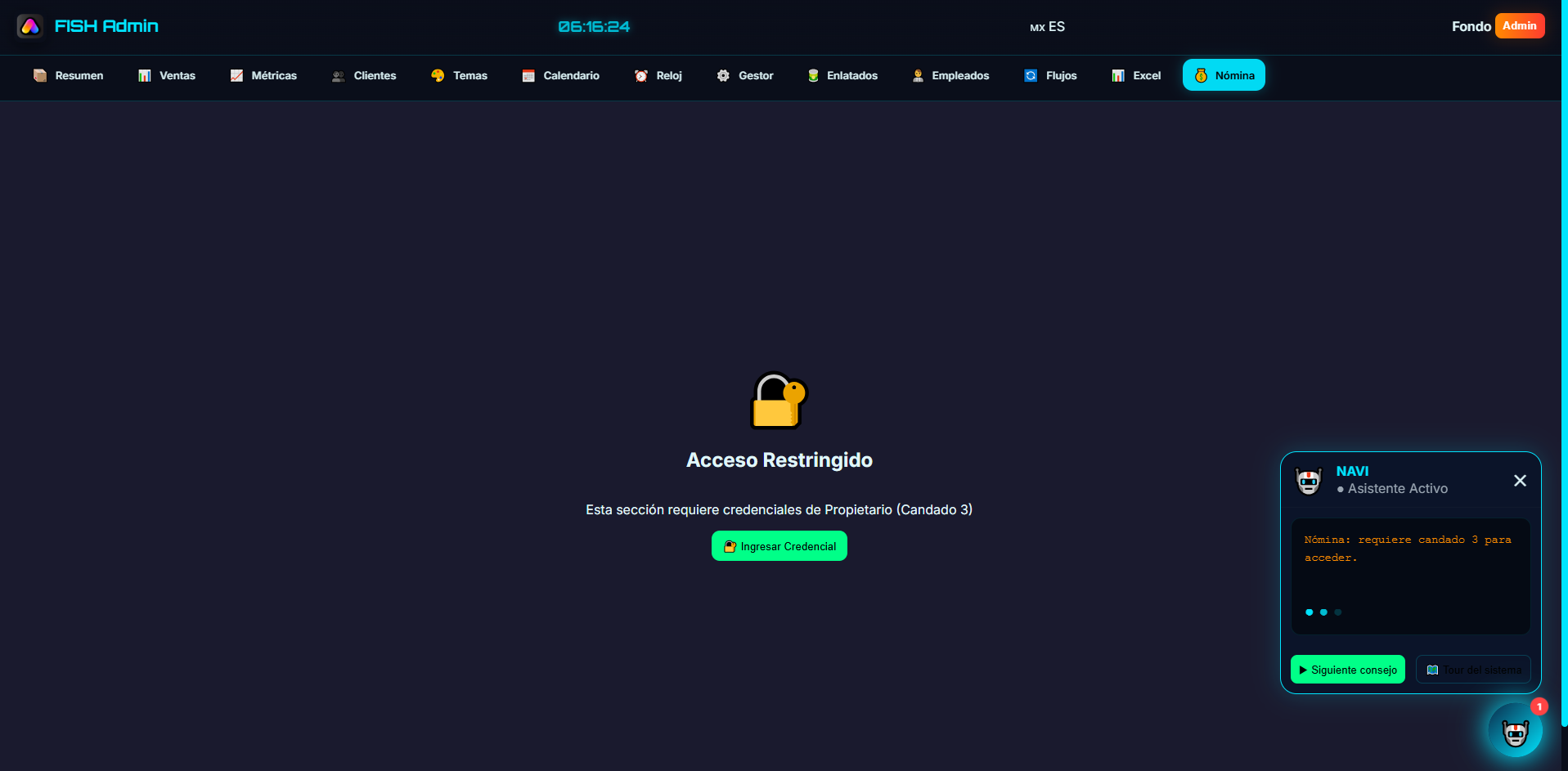Start the Tour del sistema
Screen dimensions: 1568x771
[x=1473, y=670]
